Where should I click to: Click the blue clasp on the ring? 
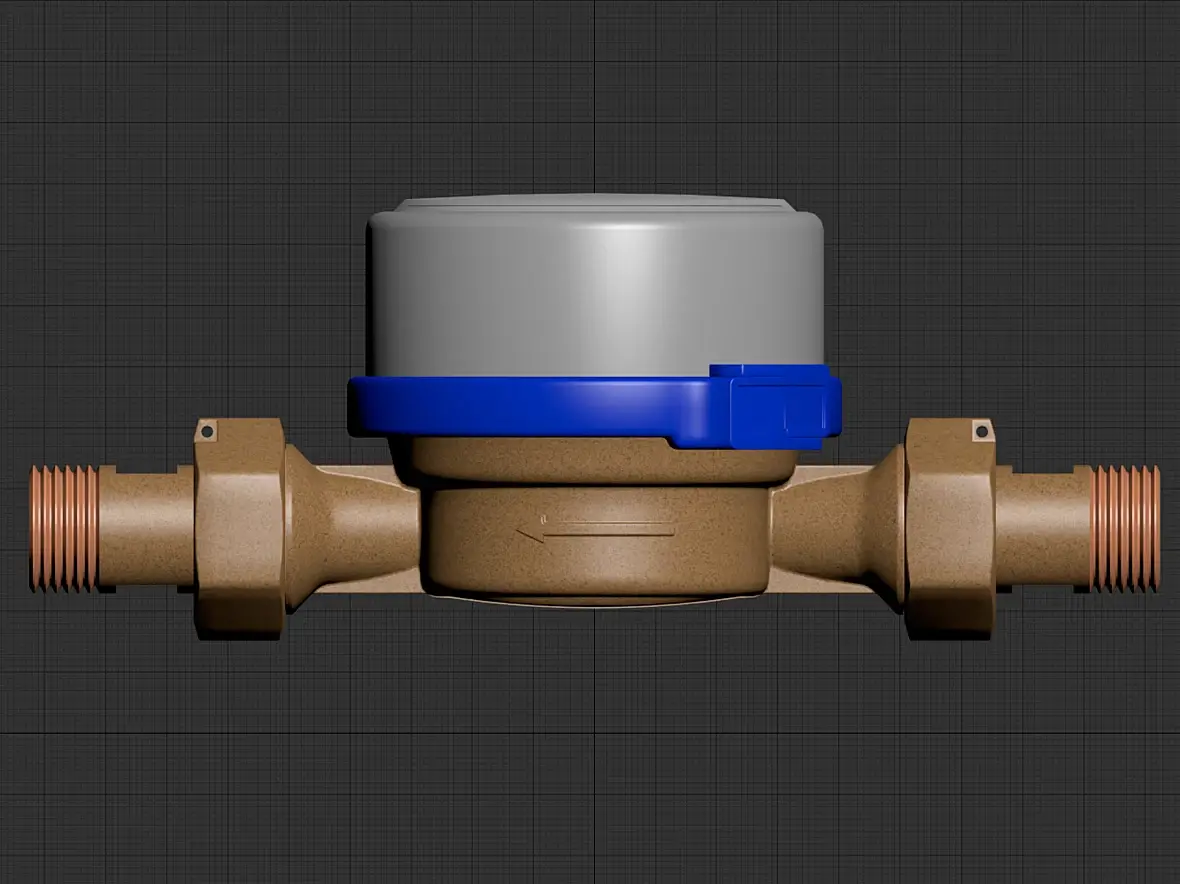[777, 407]
